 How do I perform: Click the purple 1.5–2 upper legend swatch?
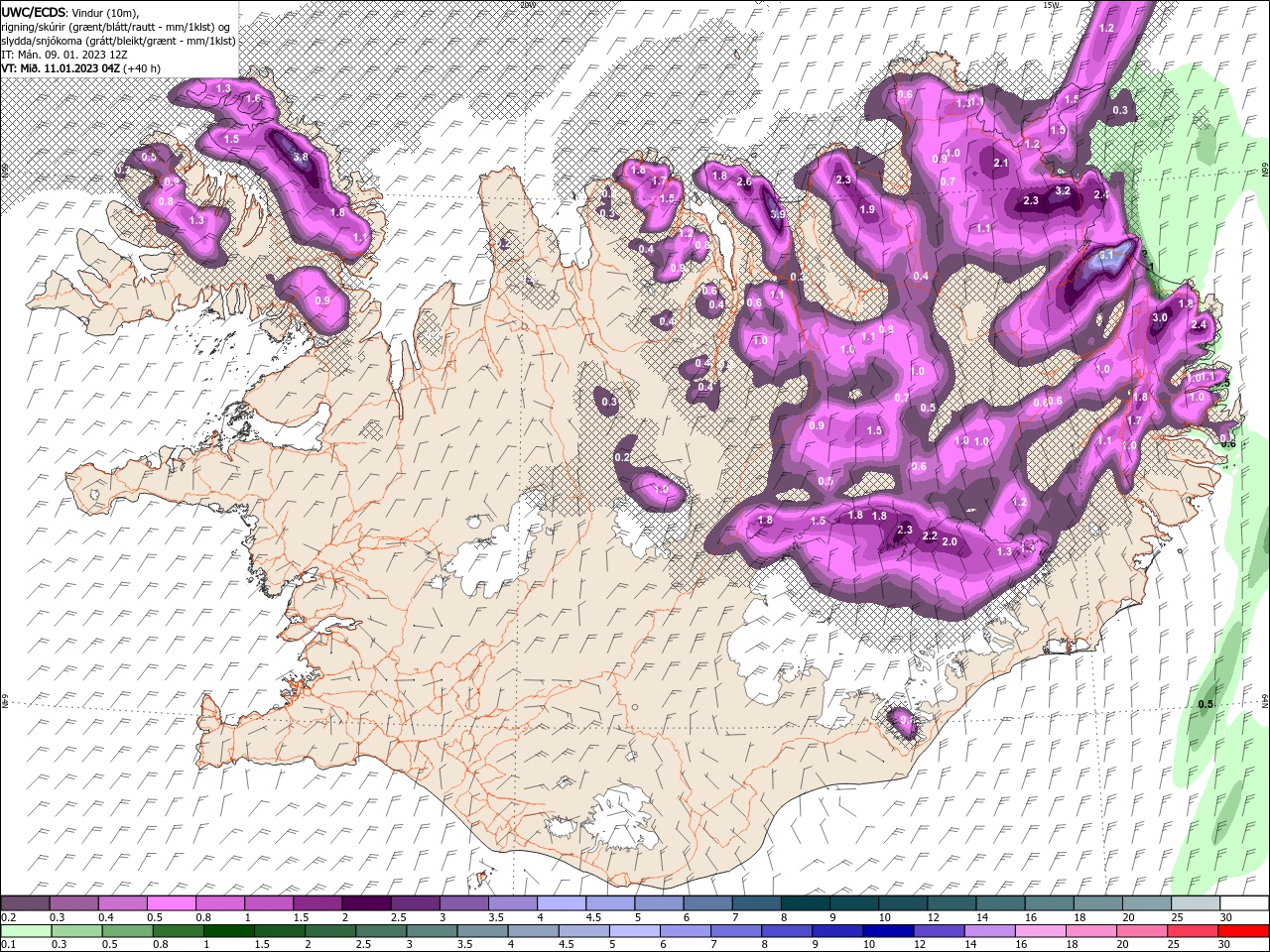(317, 903)
